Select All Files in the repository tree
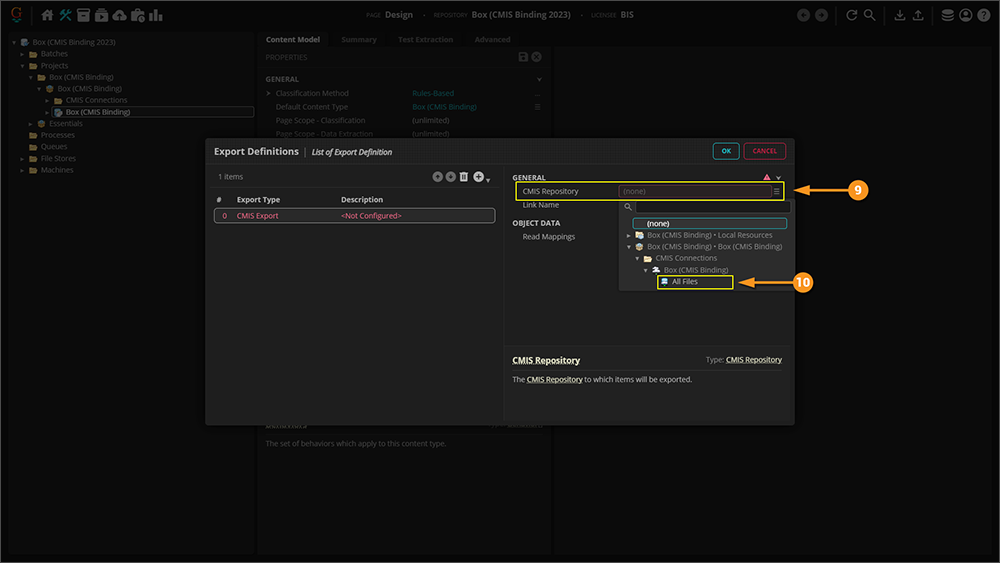 684,282
